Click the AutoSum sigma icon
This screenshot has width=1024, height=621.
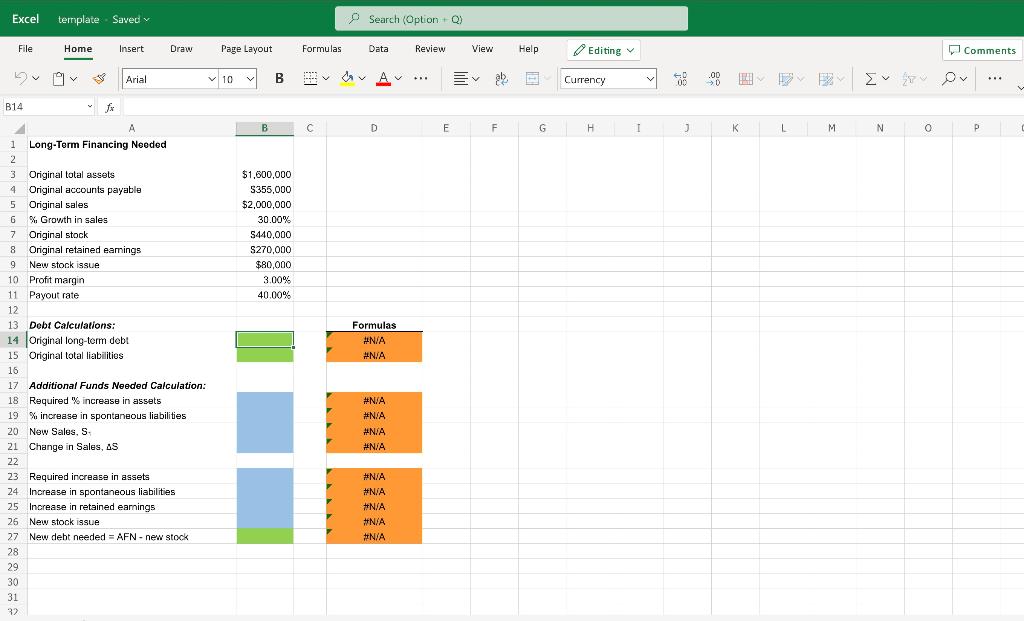click(x=870, y=78)
